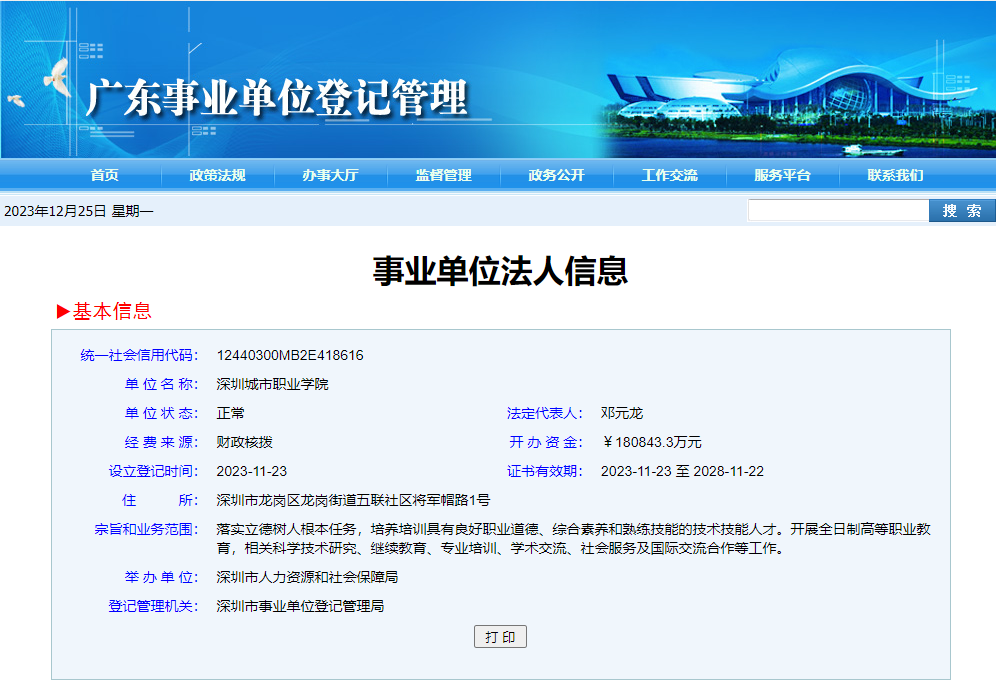Select 工作交流 navigation item

670,175
